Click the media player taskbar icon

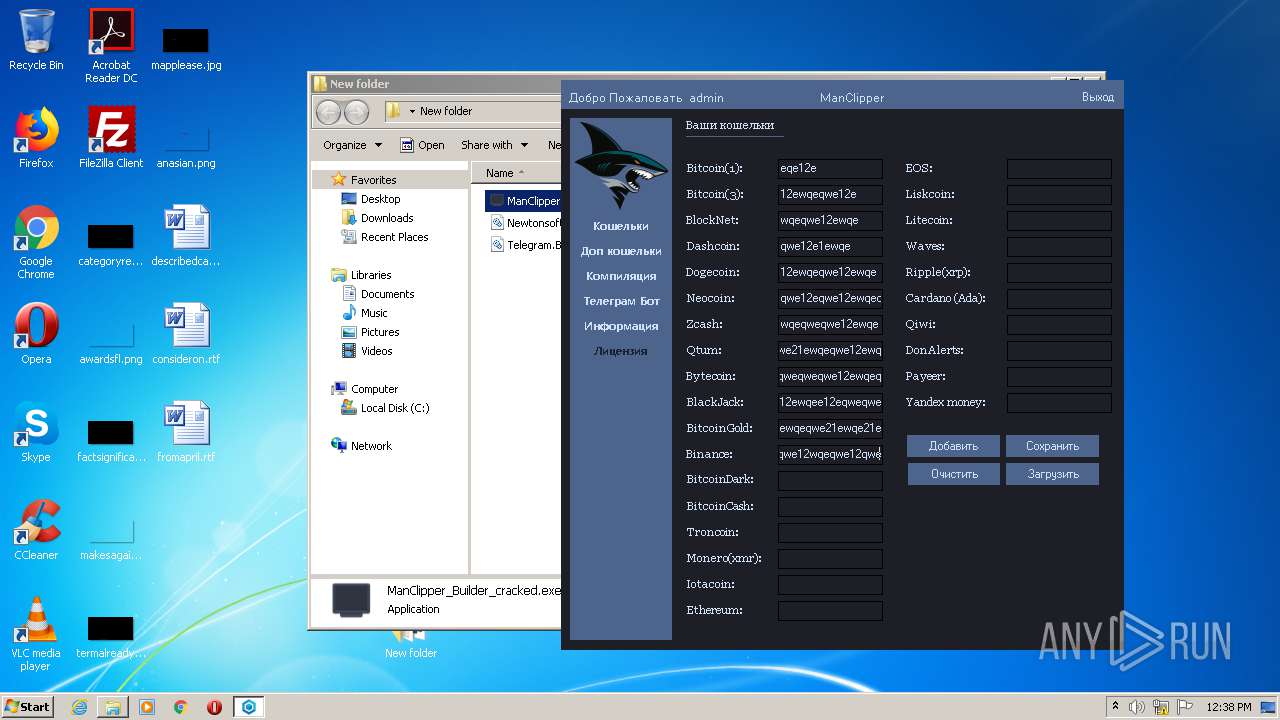click(x=147, y=707)
